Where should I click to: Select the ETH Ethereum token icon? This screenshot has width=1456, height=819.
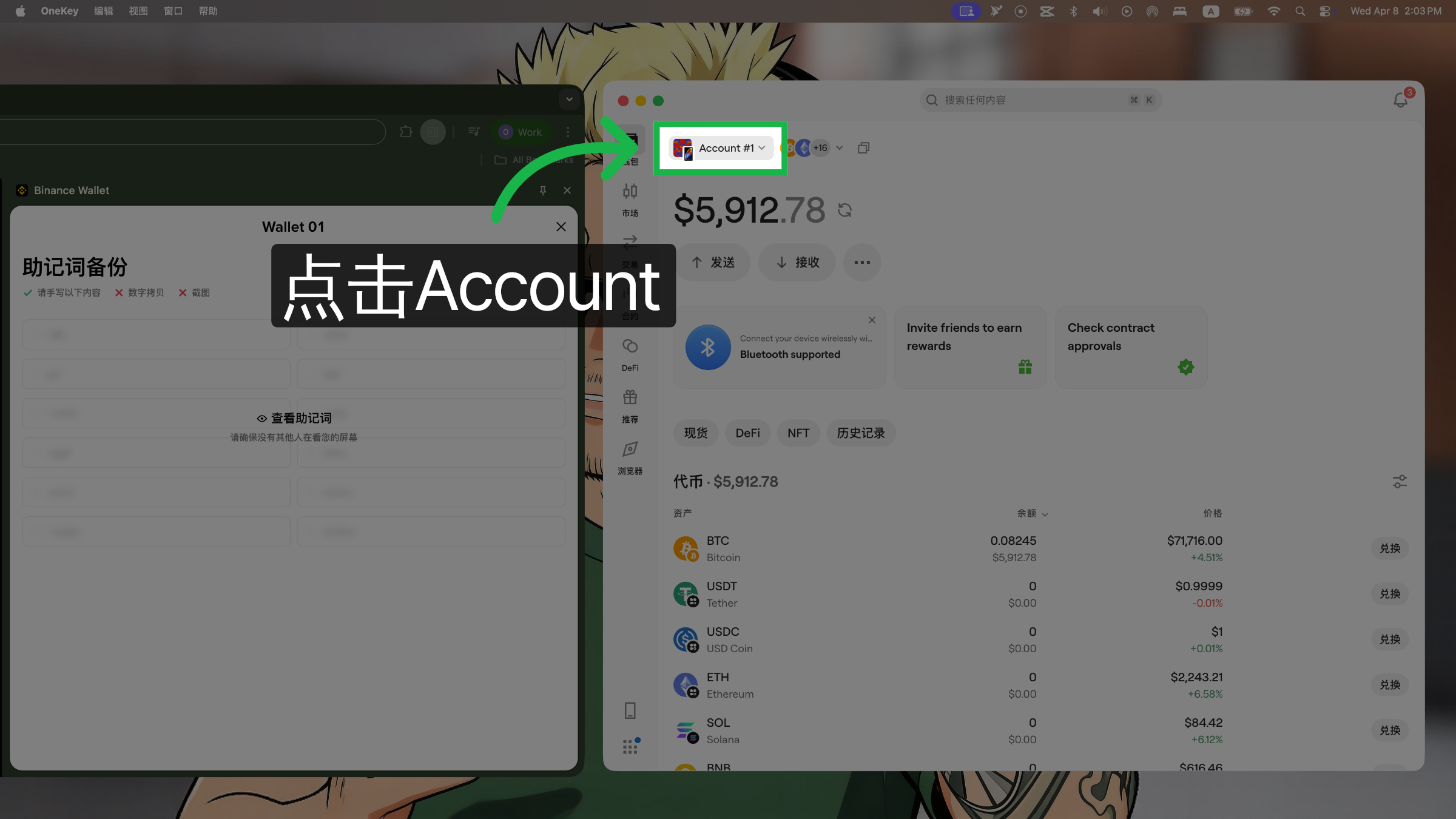686,685
